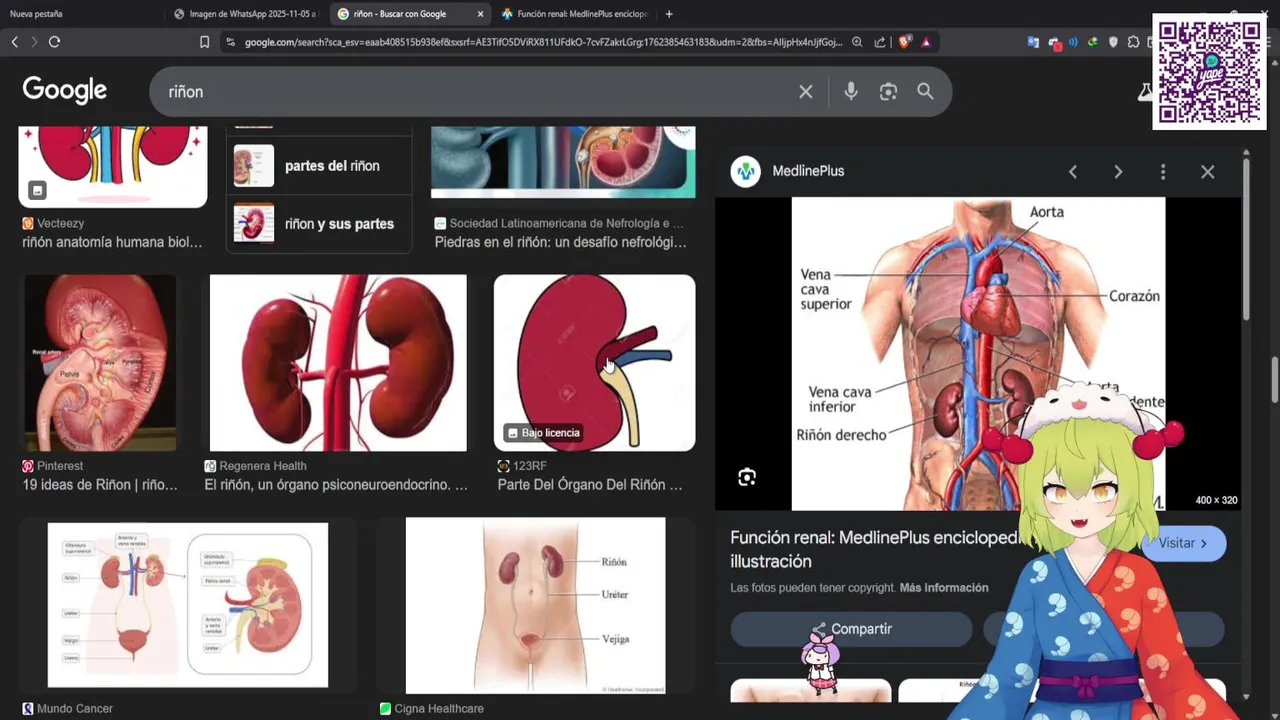This screenshot has height=720, width=1280.
Task: Click the shield extension icon in toolbar
Action: click(x=1113, y=42)
